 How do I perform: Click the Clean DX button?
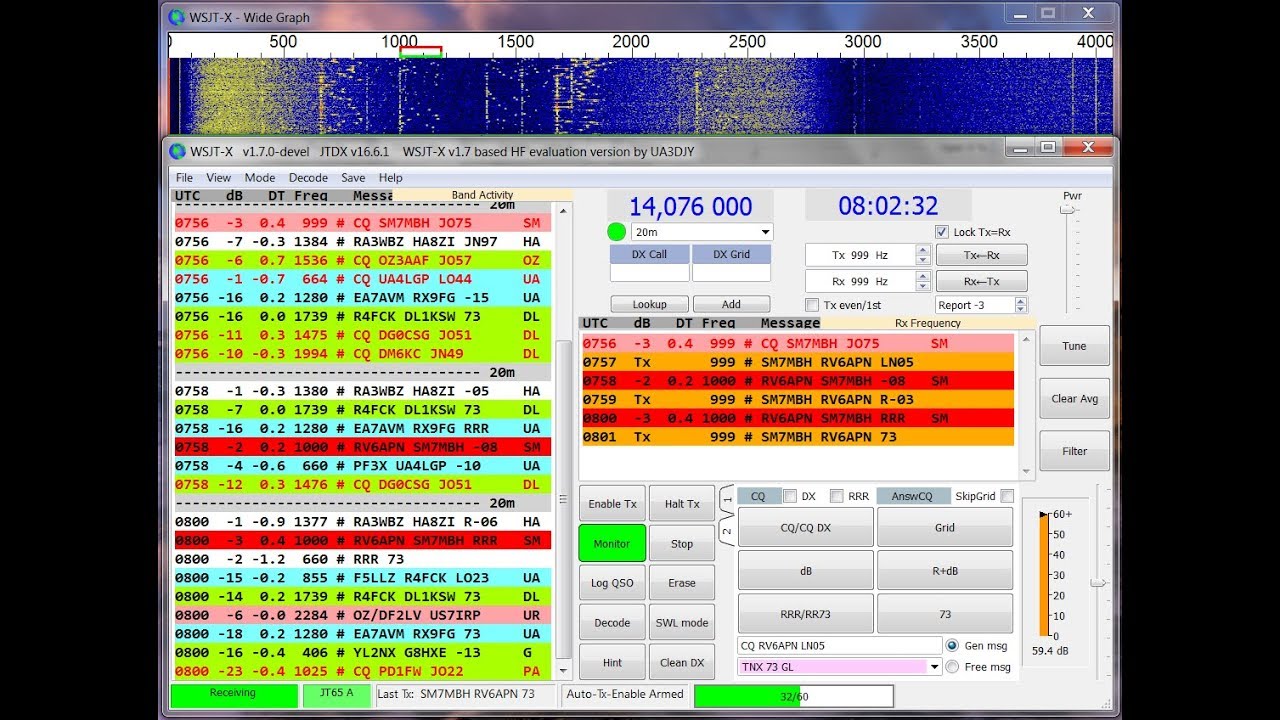click(x=682, y=662)
